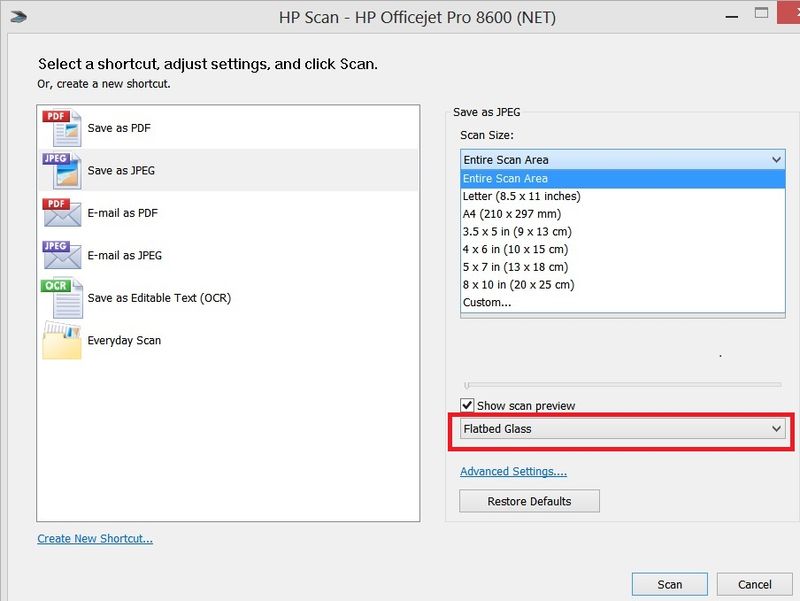This screenshot has width=800, height=601.
Task: Choose Letter (8.5 x 11 inches) size
Action: click(622, 196)
